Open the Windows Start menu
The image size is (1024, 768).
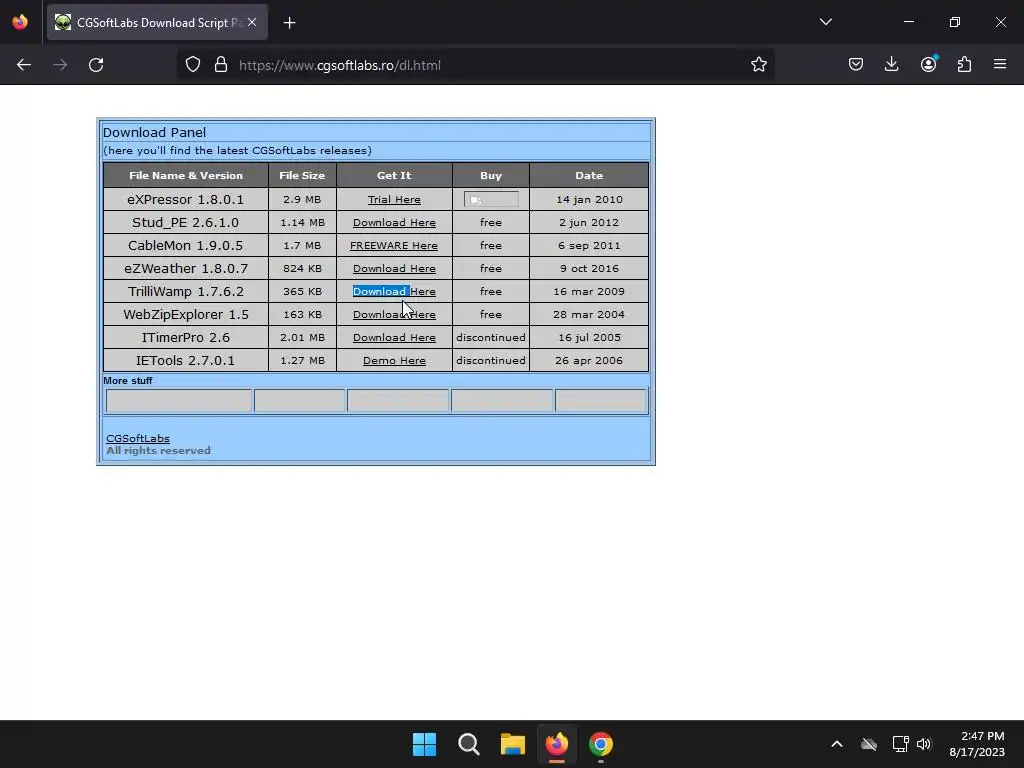coord(424,744)
